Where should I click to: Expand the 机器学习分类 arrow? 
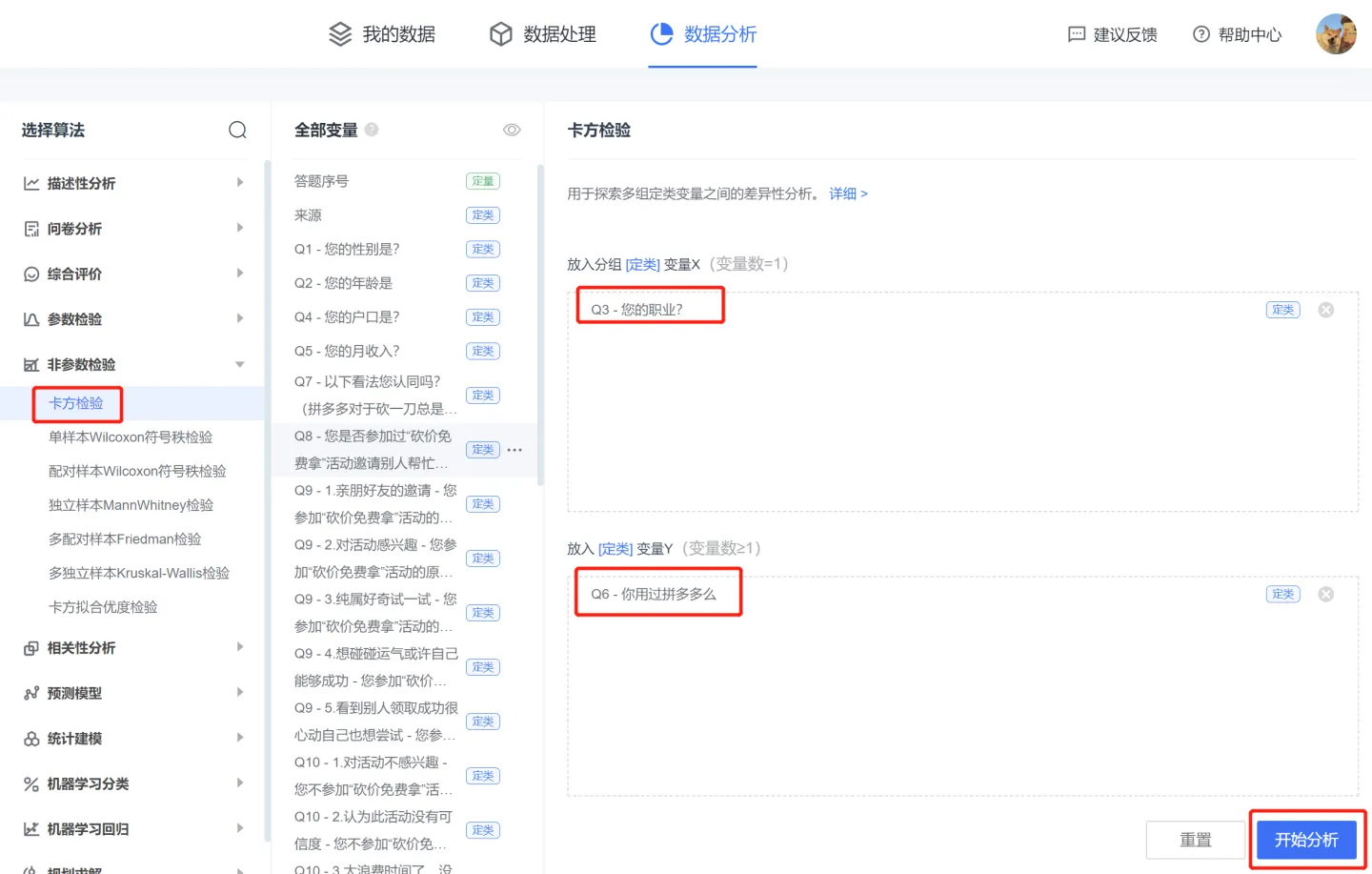pyautogui.click(x=240, y=783)
